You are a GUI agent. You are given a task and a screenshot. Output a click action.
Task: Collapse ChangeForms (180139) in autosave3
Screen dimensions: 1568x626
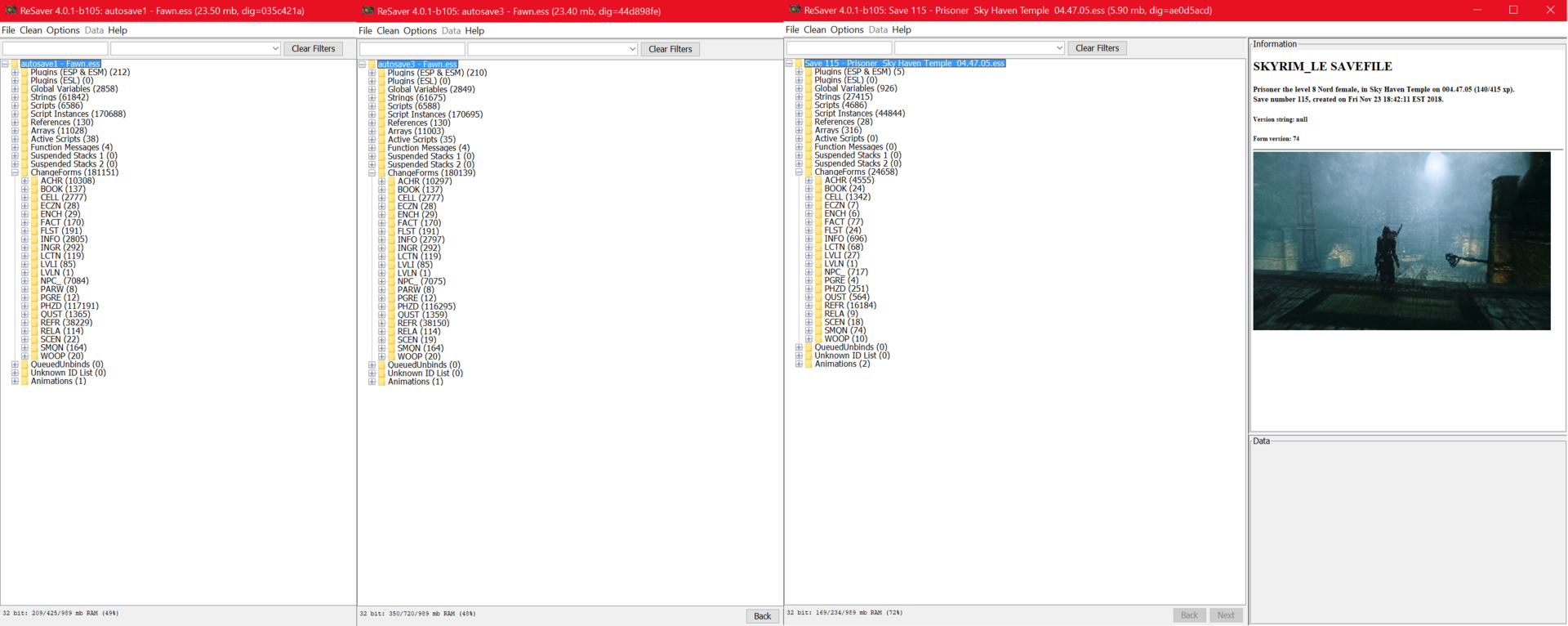372,172
